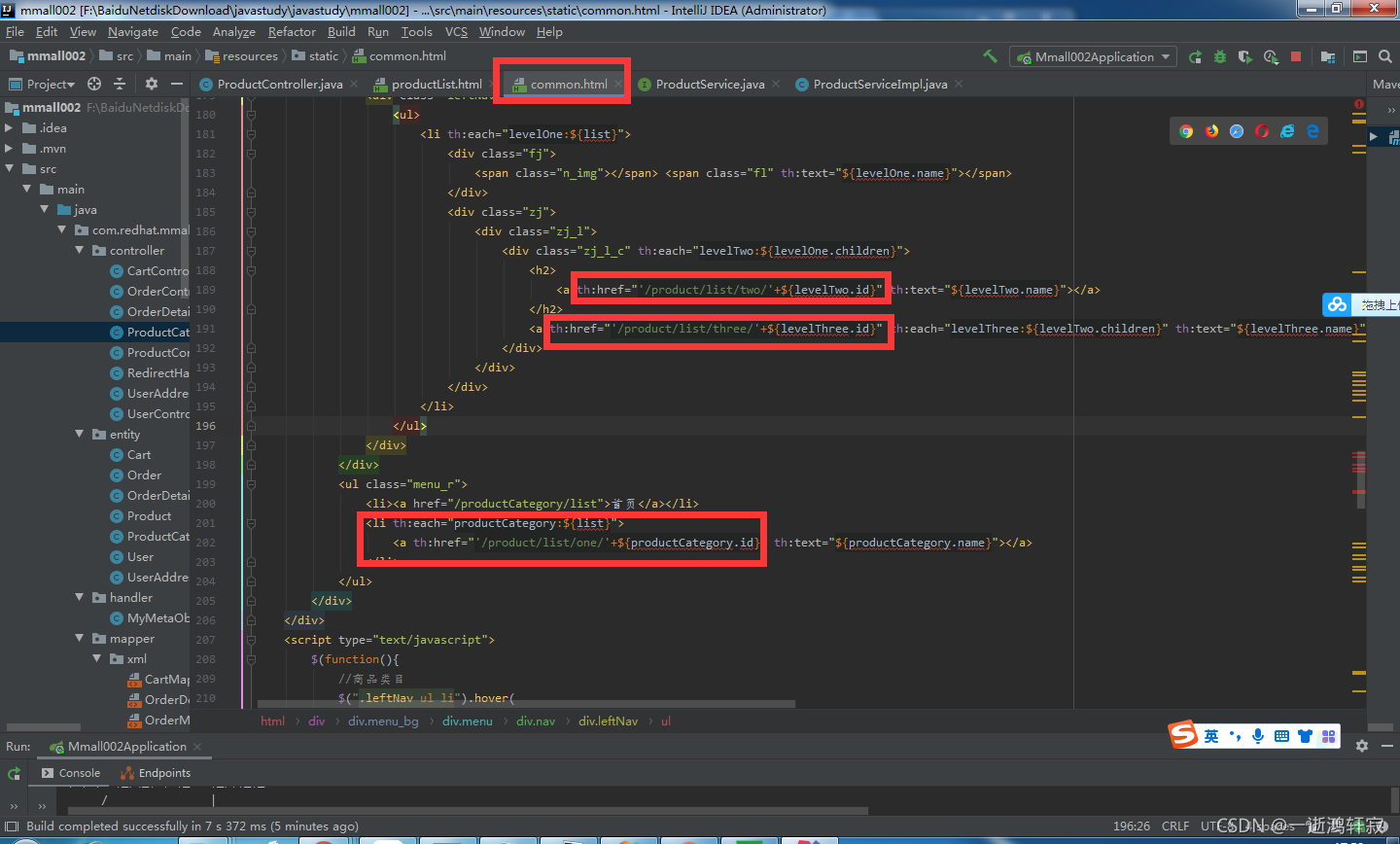This screenshot has width=1400, height=844.
Task: Open the Navigate menu
Action: click(x=133, y=31)
